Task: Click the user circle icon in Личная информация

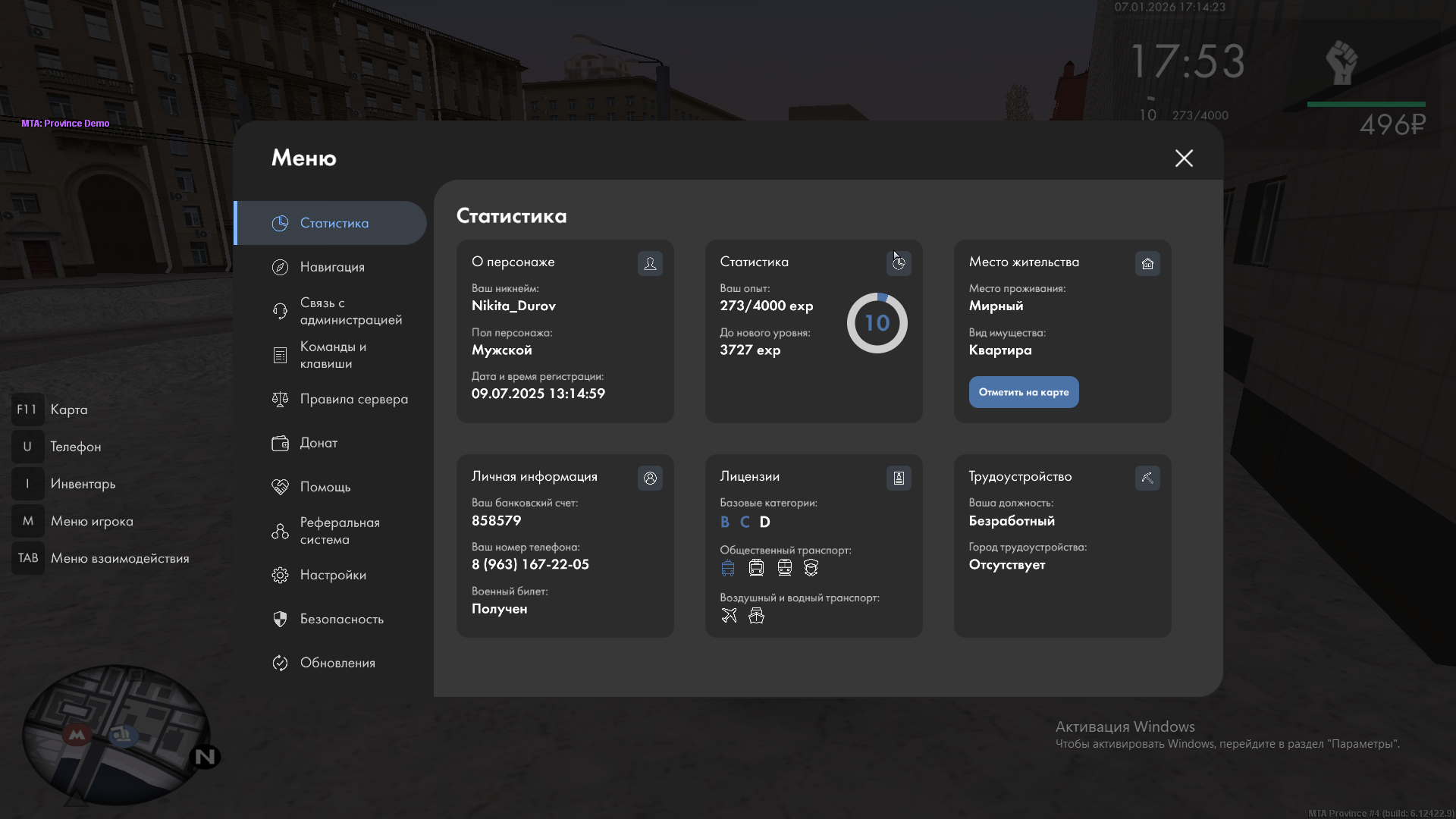Action: click(x=650, y=478)
